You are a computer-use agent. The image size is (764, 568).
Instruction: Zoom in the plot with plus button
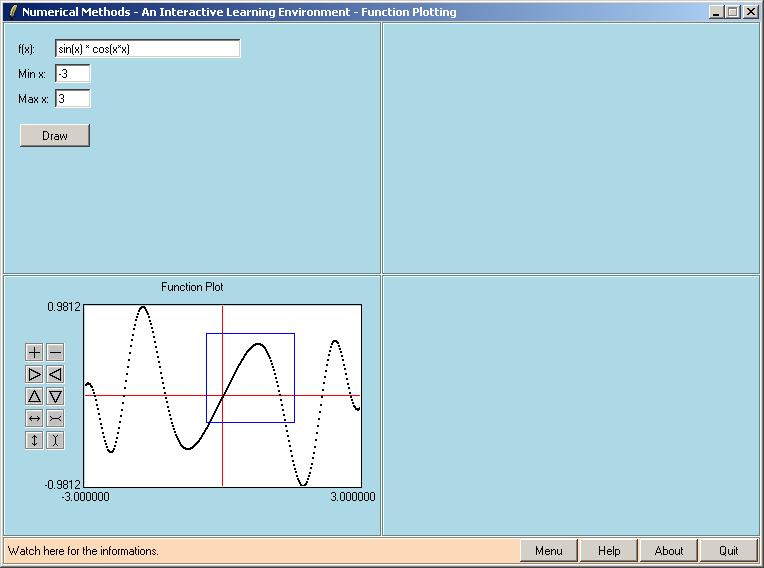(34, 352)
